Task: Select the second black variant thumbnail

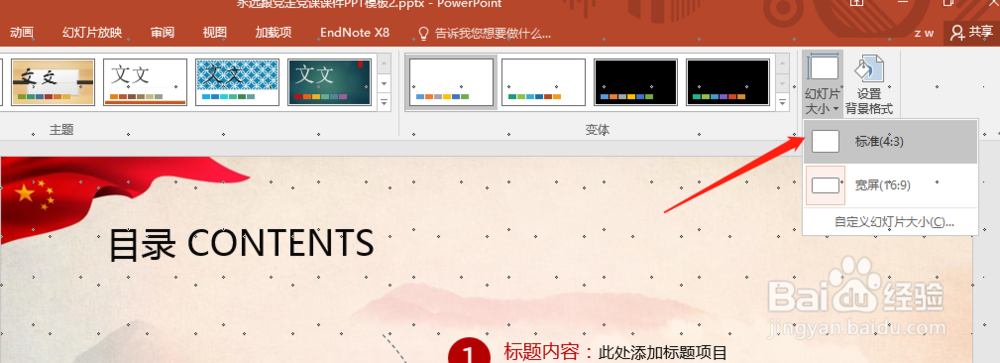Action: [x=728, y=82]
